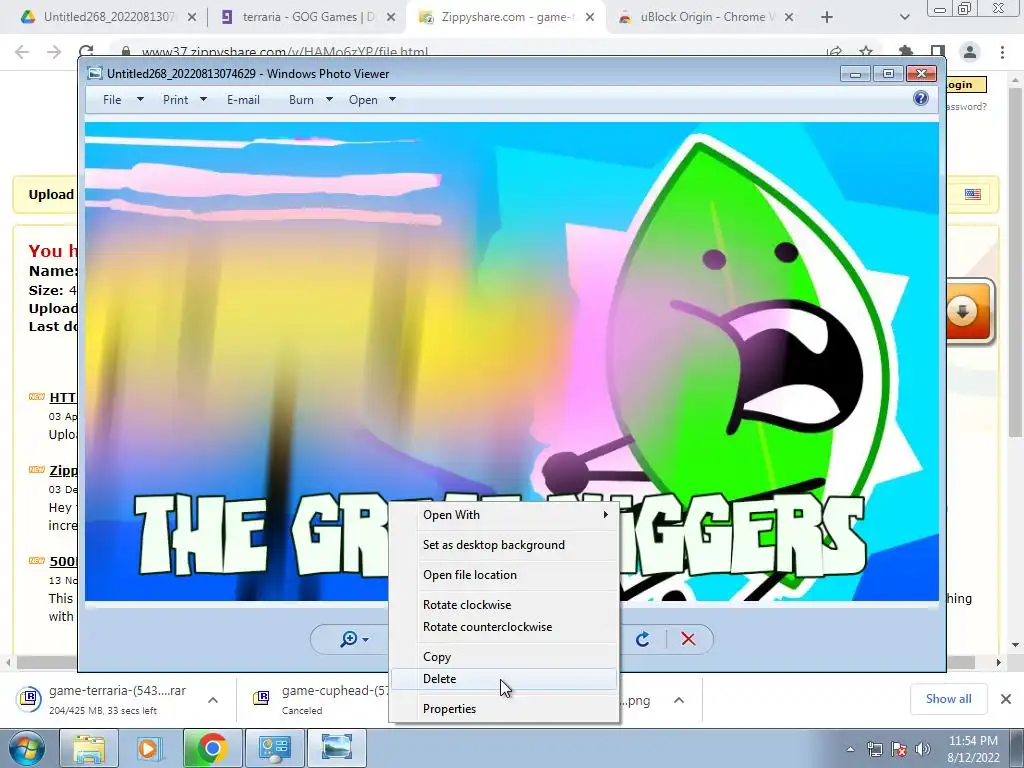Image resolution: width=1024 pixels, height=768 pixels.
Task: Choose Set as desktop background
Action: click(504, 545)
